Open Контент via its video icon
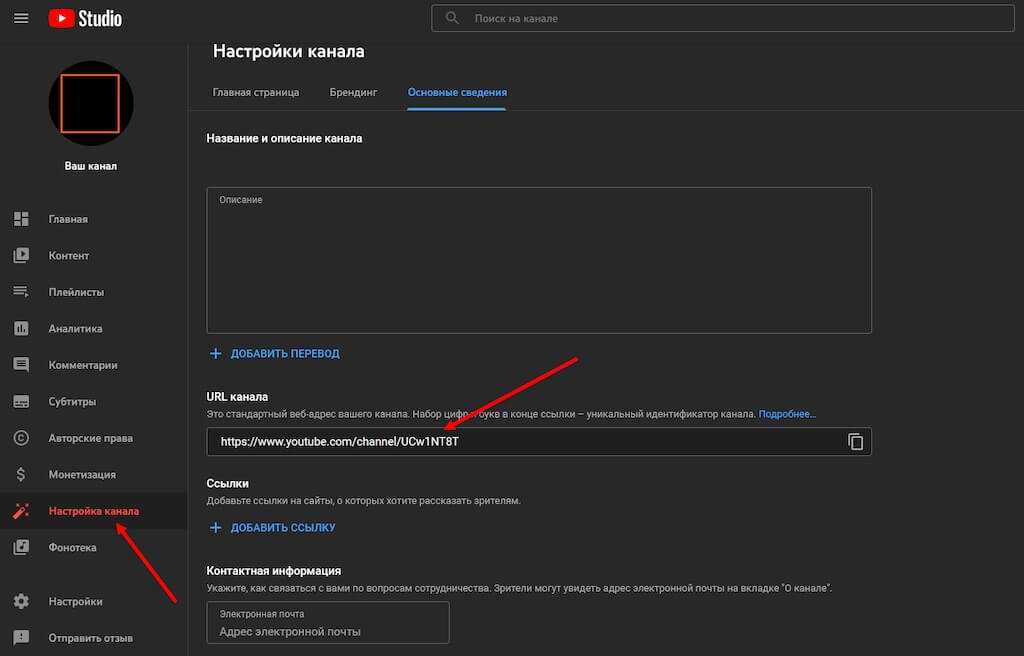Screen dimensions: 1024x656 pyautogui.click(x=21, y=256)
